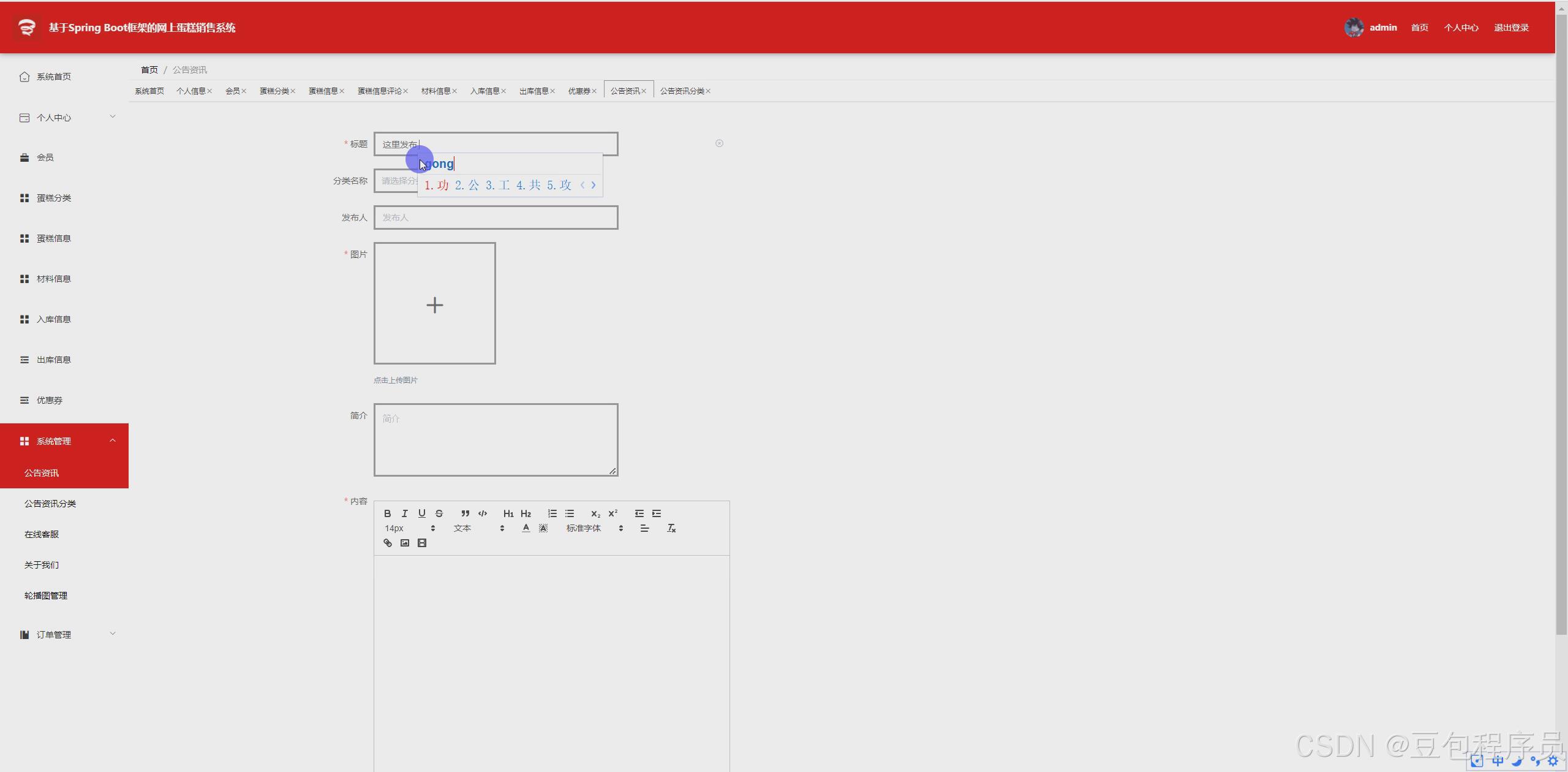The image size is (1568, 772).
Task: Expand the 订单管理 sidebar menu
Action: point(64,635)
